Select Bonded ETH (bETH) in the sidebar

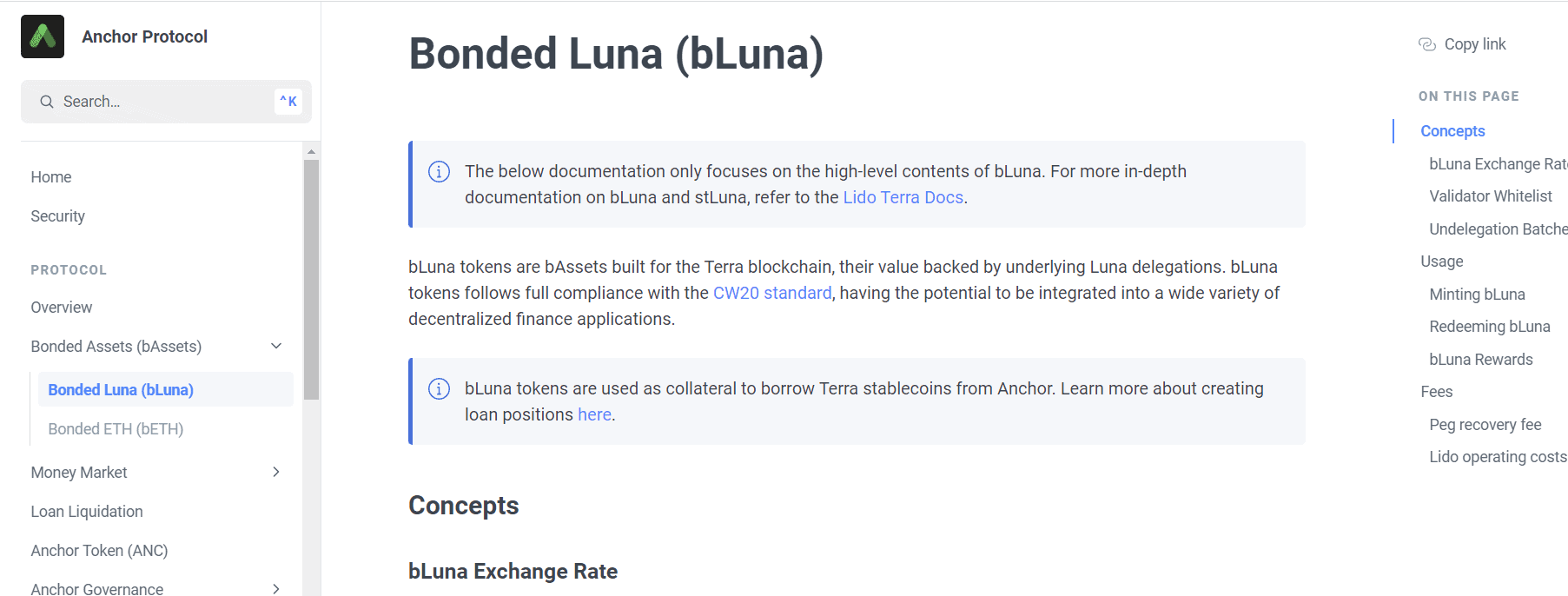click(115, 428)
